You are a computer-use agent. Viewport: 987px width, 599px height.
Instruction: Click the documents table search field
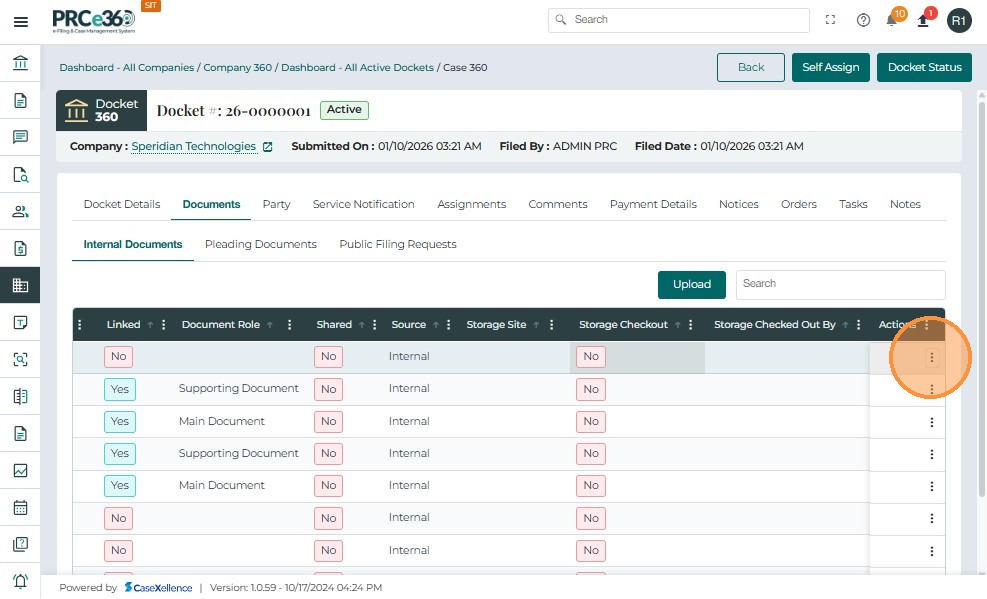coord(840,284)
